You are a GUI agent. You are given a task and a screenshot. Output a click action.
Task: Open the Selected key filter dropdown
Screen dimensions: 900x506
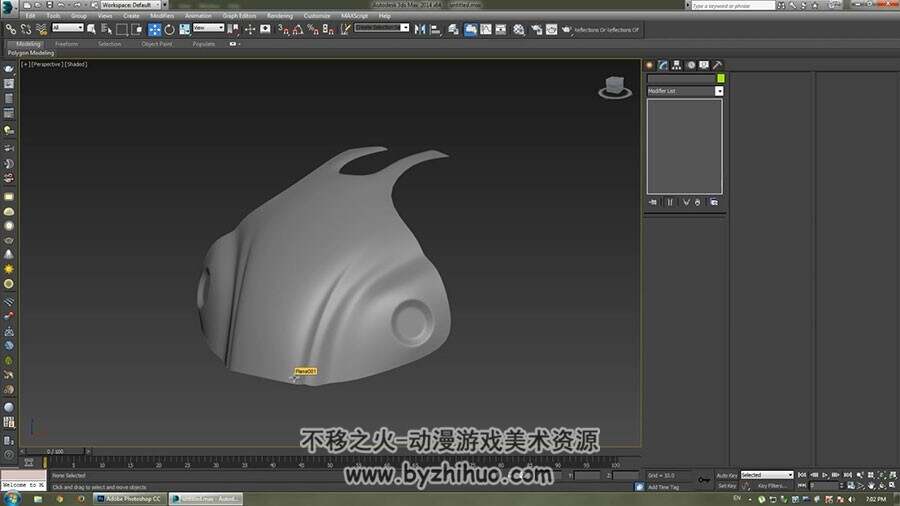[767, 475]
